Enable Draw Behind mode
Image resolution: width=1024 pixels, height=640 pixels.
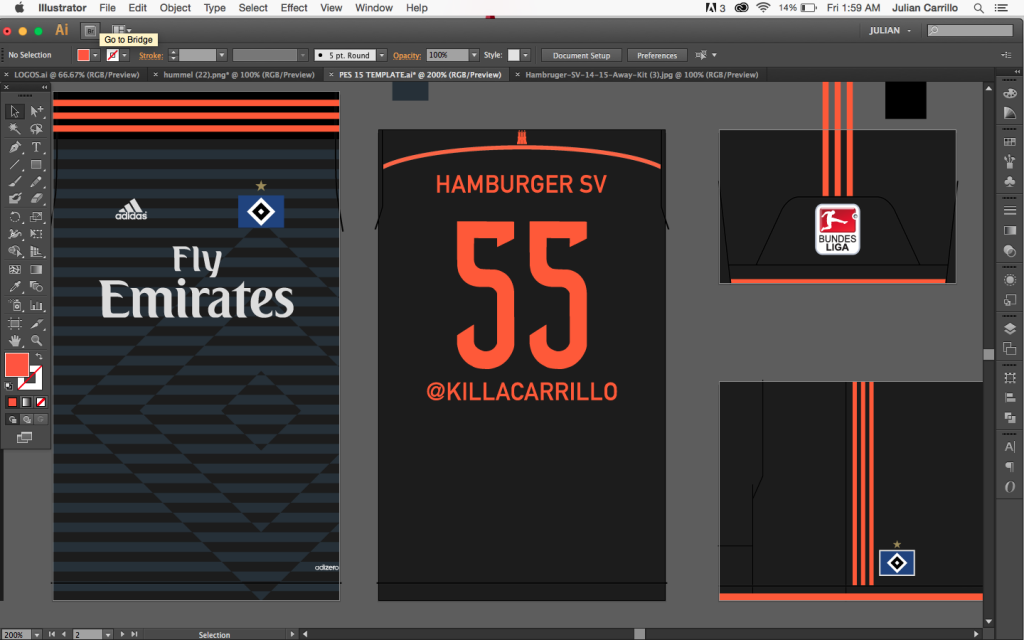[26, 419]
